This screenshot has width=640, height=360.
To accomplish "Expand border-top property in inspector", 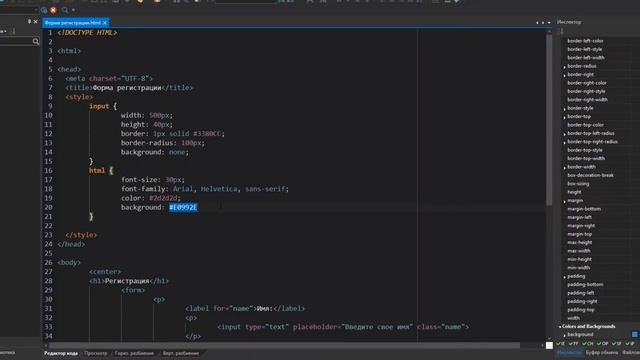I will (564, 117).
